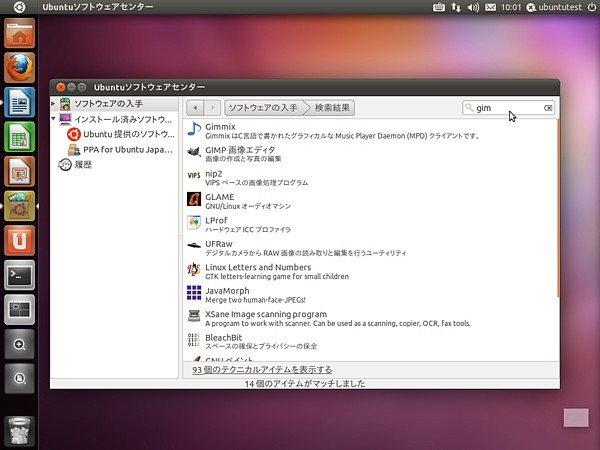Screen dimensions: 600x450
Task: Click the LProf color profiler icon
Action: 194,223
